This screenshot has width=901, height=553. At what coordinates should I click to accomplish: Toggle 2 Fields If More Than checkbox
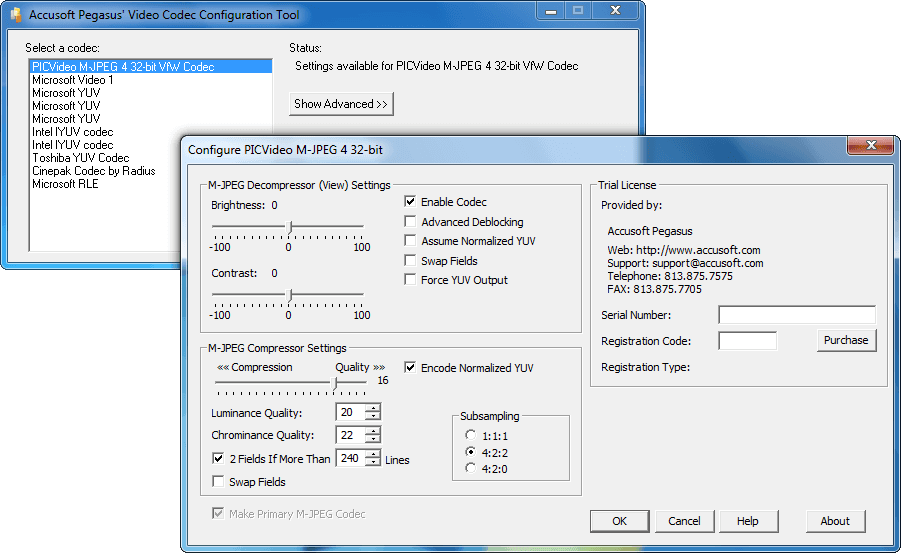218,458
